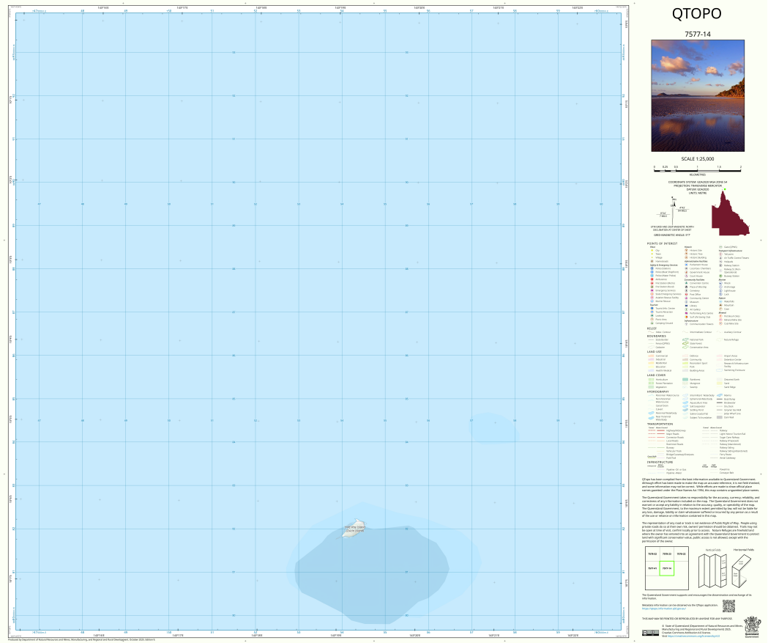This screenshot has height=643, width=768.
Task: Click the sheet number 7577-14 under title
Action: [x=697, y=34]
